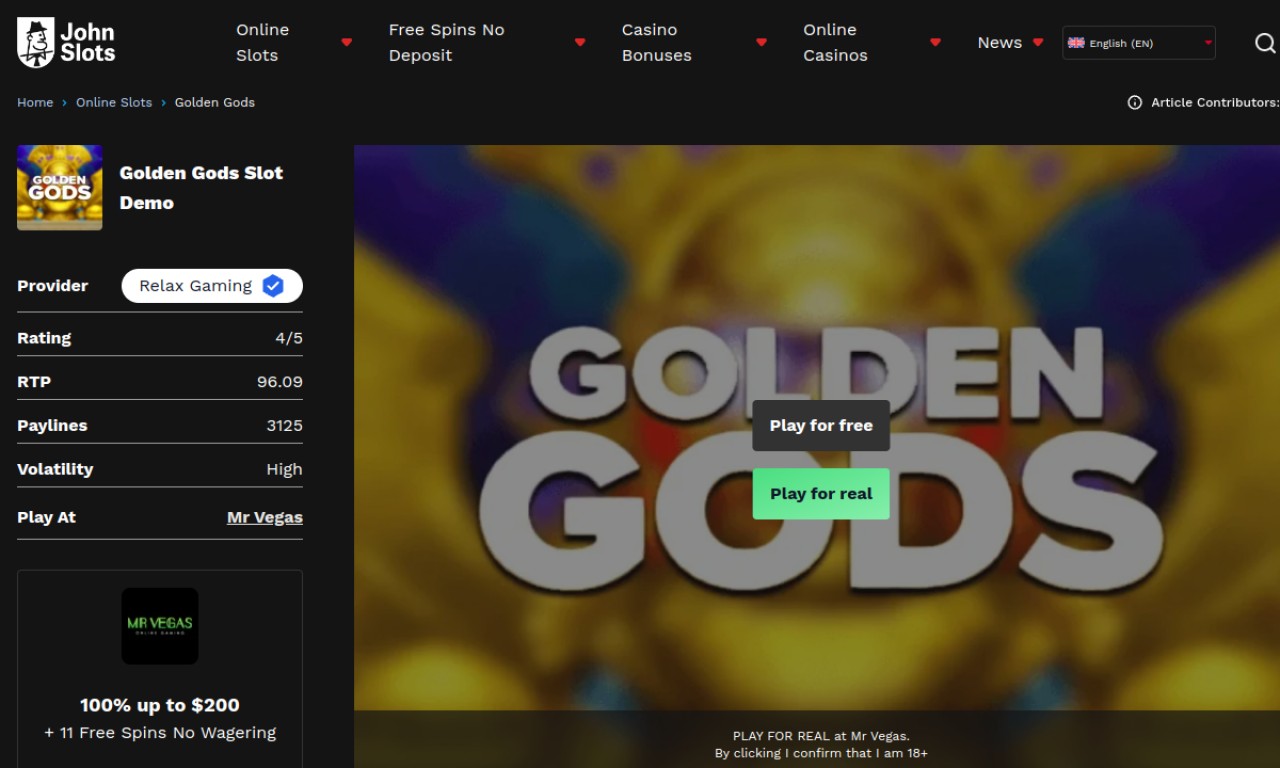Image resolution: width=1280 pixels, height=768 pixels.
Task: Open the Online Casinos menu item
Action: coord(835,43)
